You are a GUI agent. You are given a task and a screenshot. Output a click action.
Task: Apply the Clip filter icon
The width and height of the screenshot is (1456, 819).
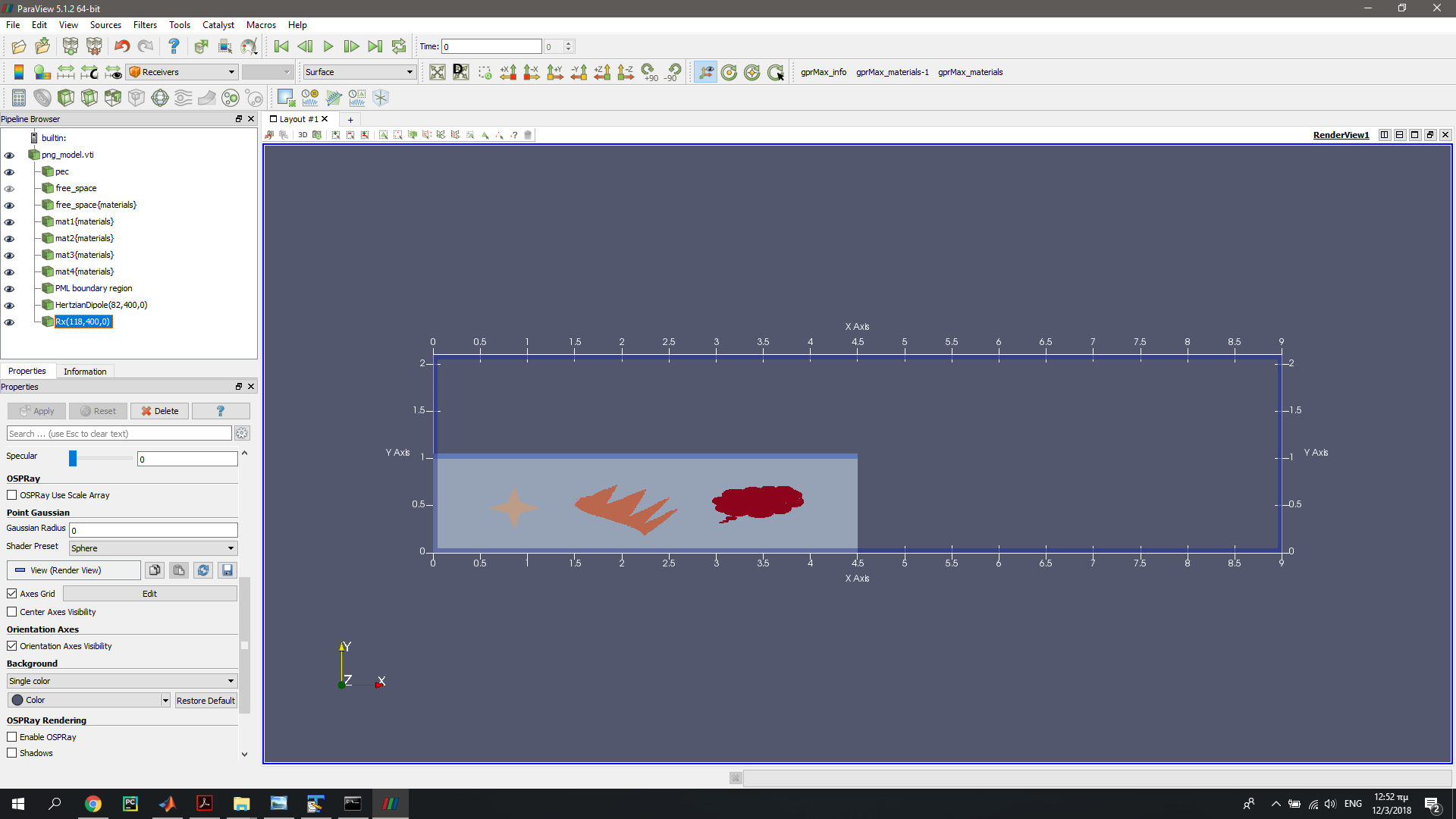coord(66,98)
